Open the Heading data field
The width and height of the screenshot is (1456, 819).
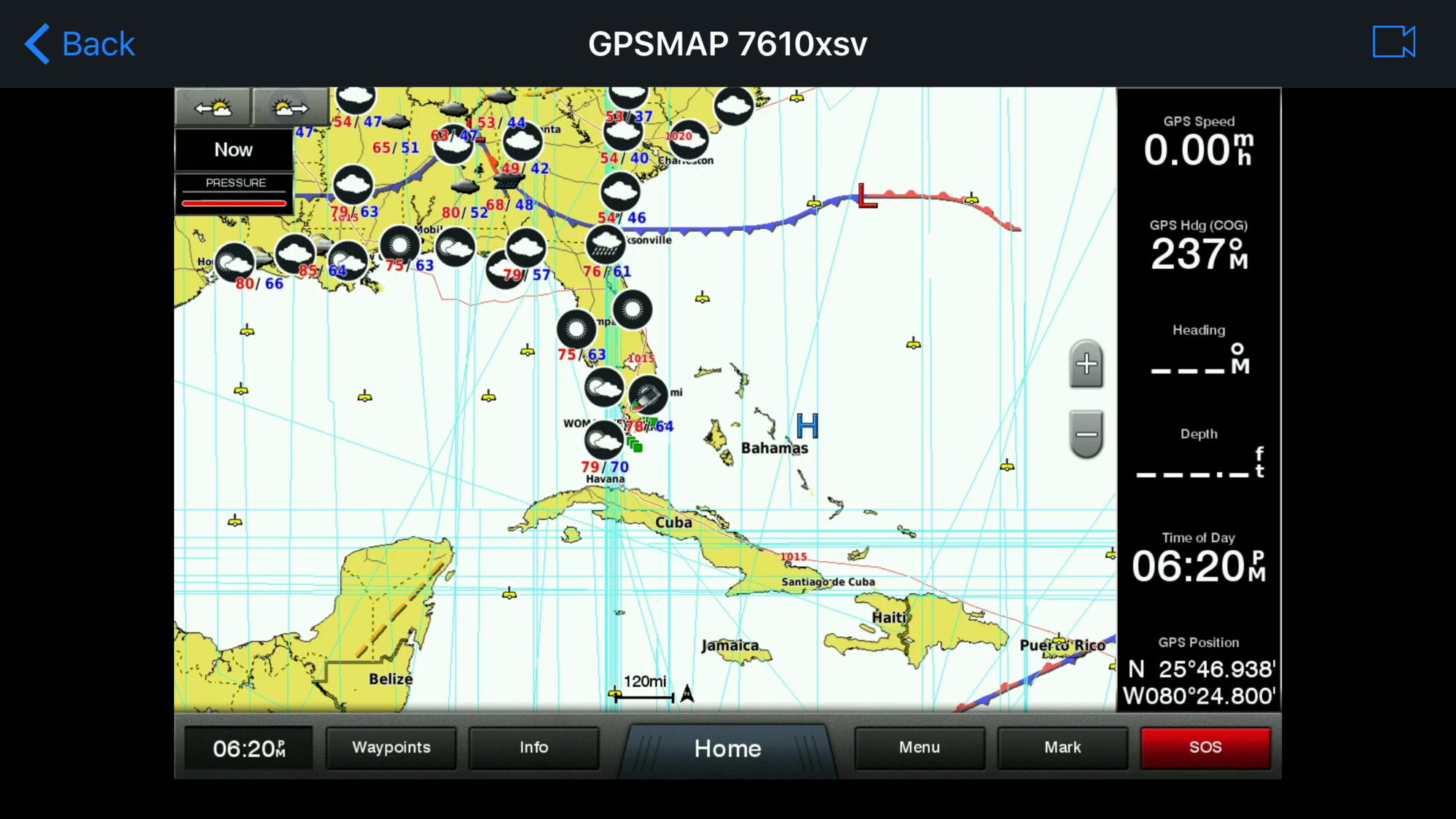coord(1199,350)
